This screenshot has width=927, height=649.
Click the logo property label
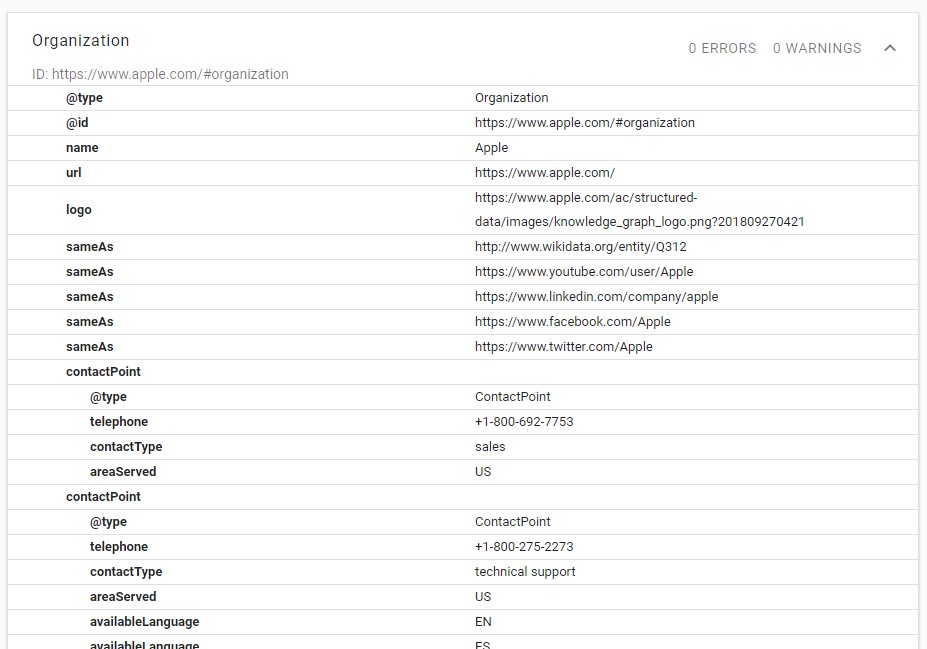click(x=79, y=210)
